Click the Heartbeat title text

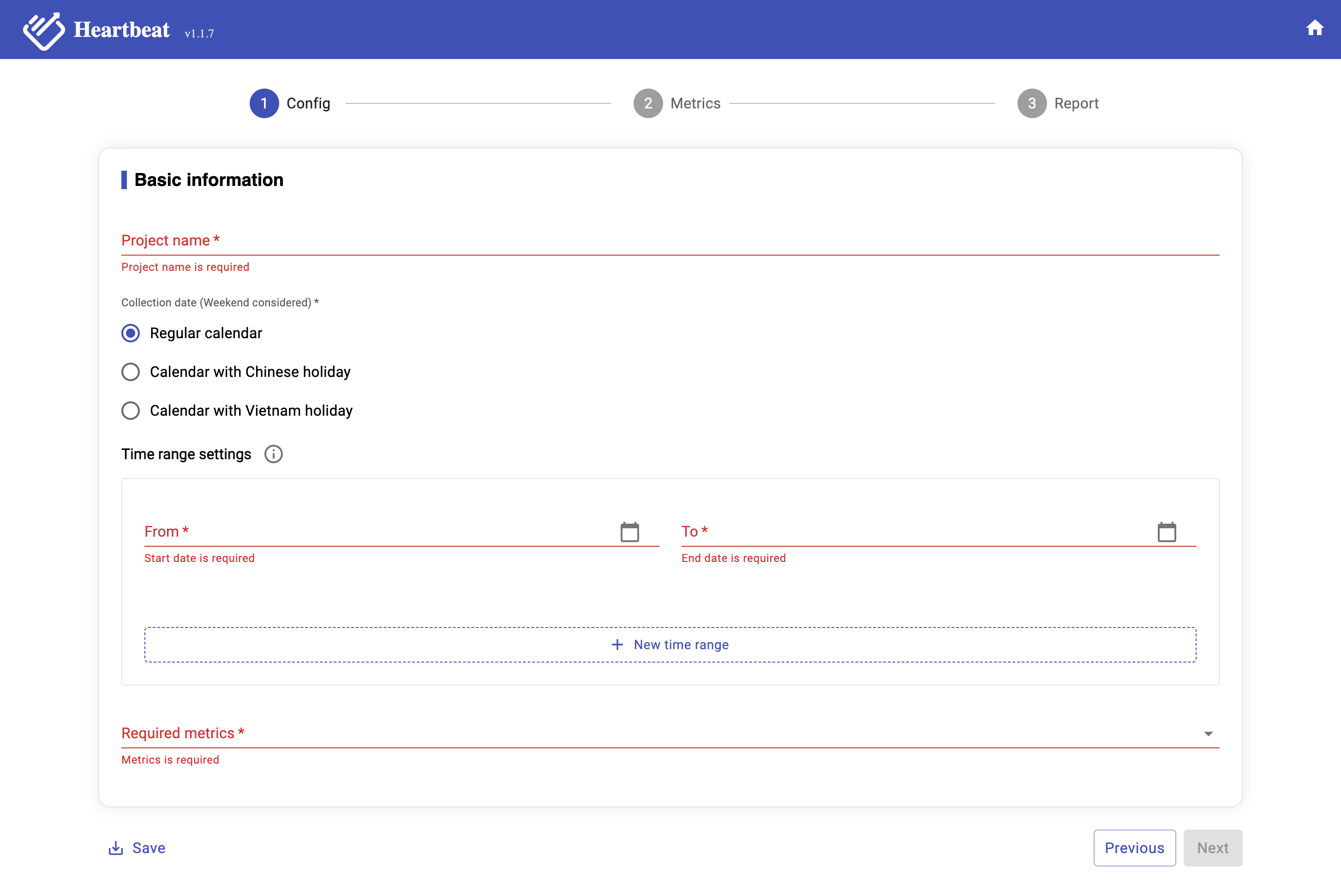tap(122, 30)
